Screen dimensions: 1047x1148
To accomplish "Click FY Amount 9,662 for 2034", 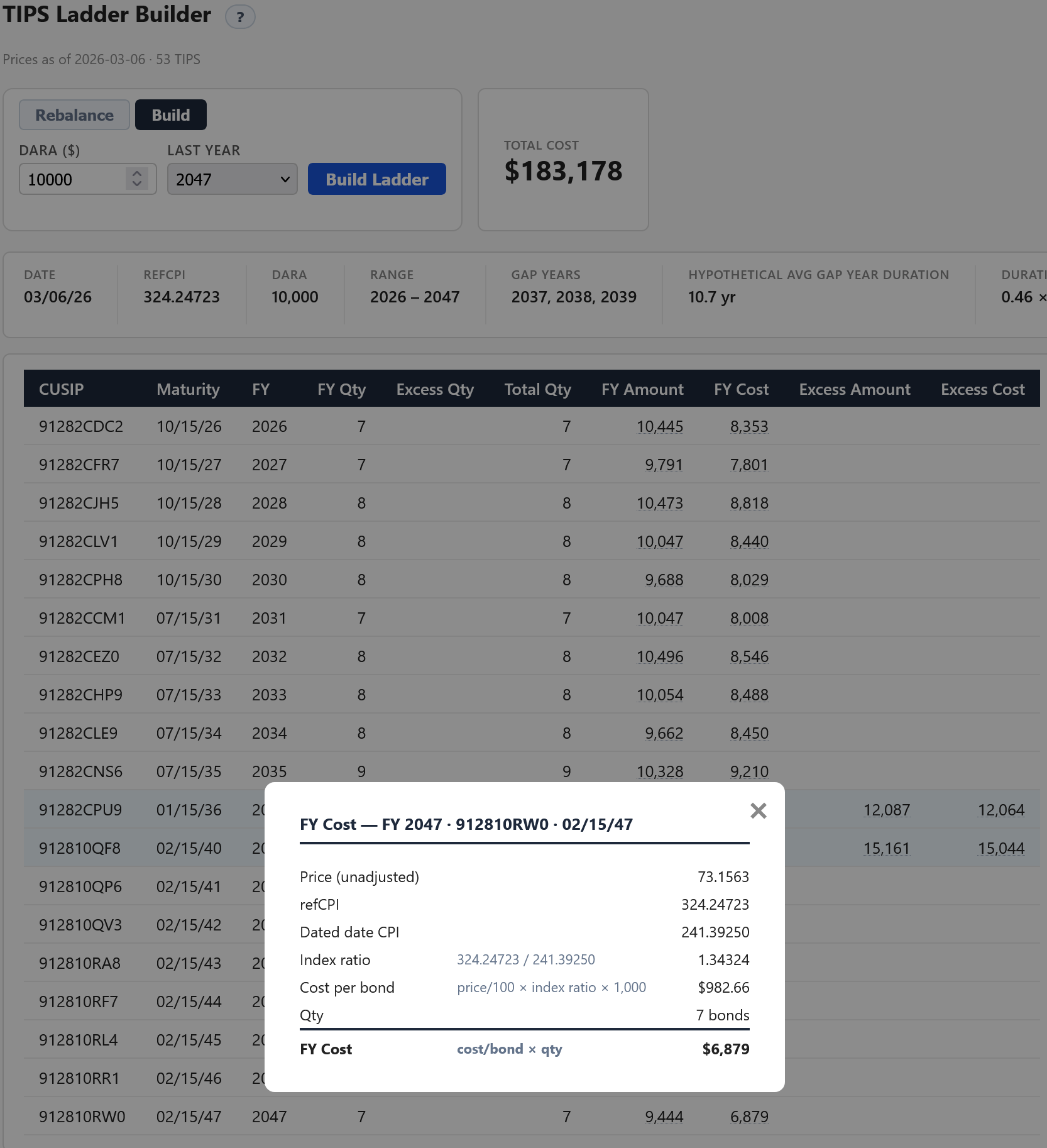I will click(664, 733).
